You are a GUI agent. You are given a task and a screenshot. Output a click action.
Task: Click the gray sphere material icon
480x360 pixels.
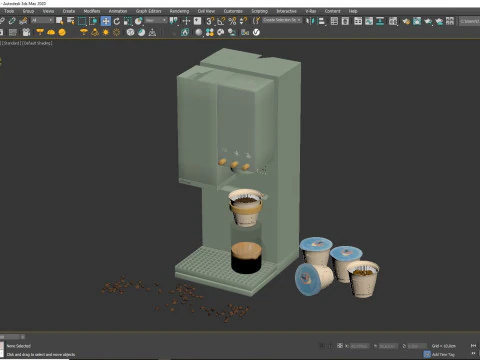tap(199, 32)
